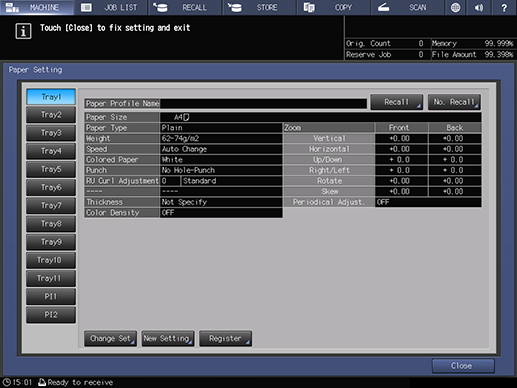517x388 pixels.
Task: Click the COPY tab icon
Action: click(x=309, y=7)
